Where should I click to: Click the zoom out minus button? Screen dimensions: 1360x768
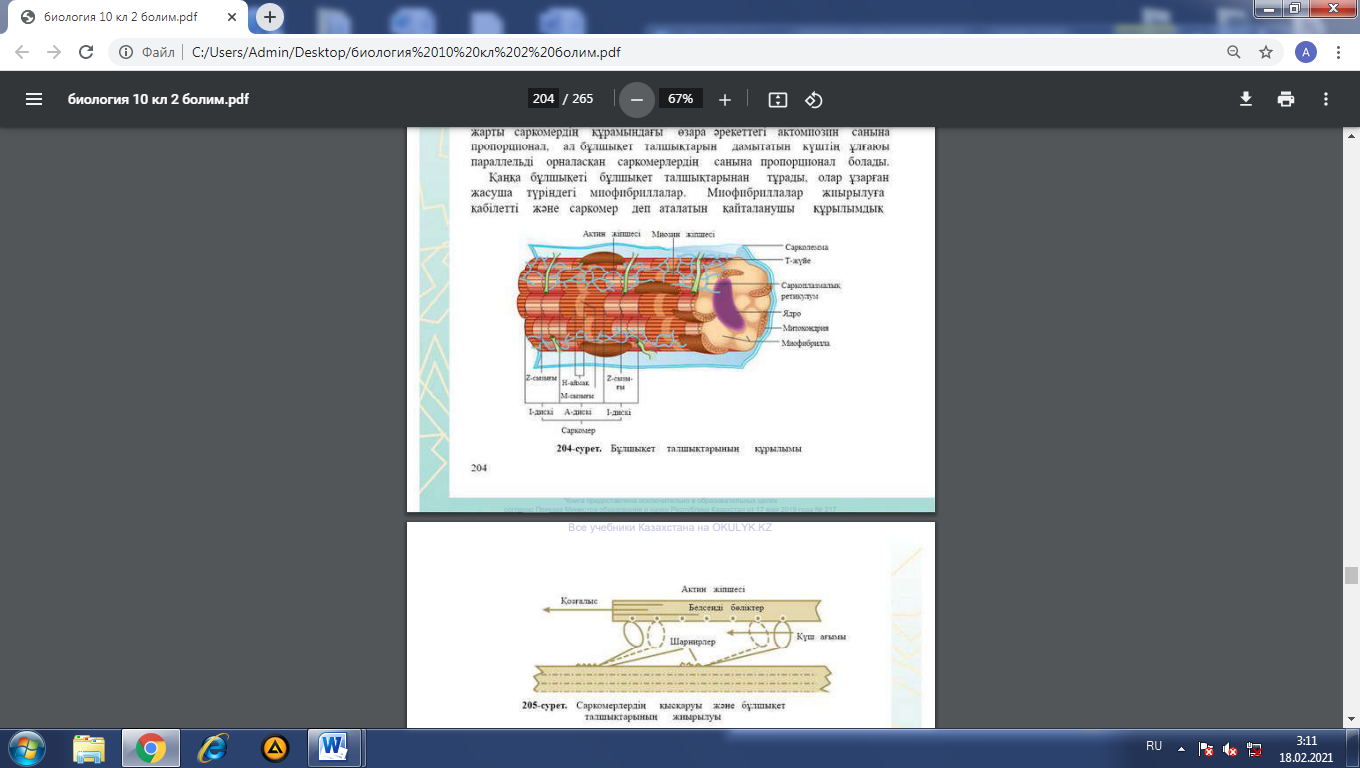[636, 99]
